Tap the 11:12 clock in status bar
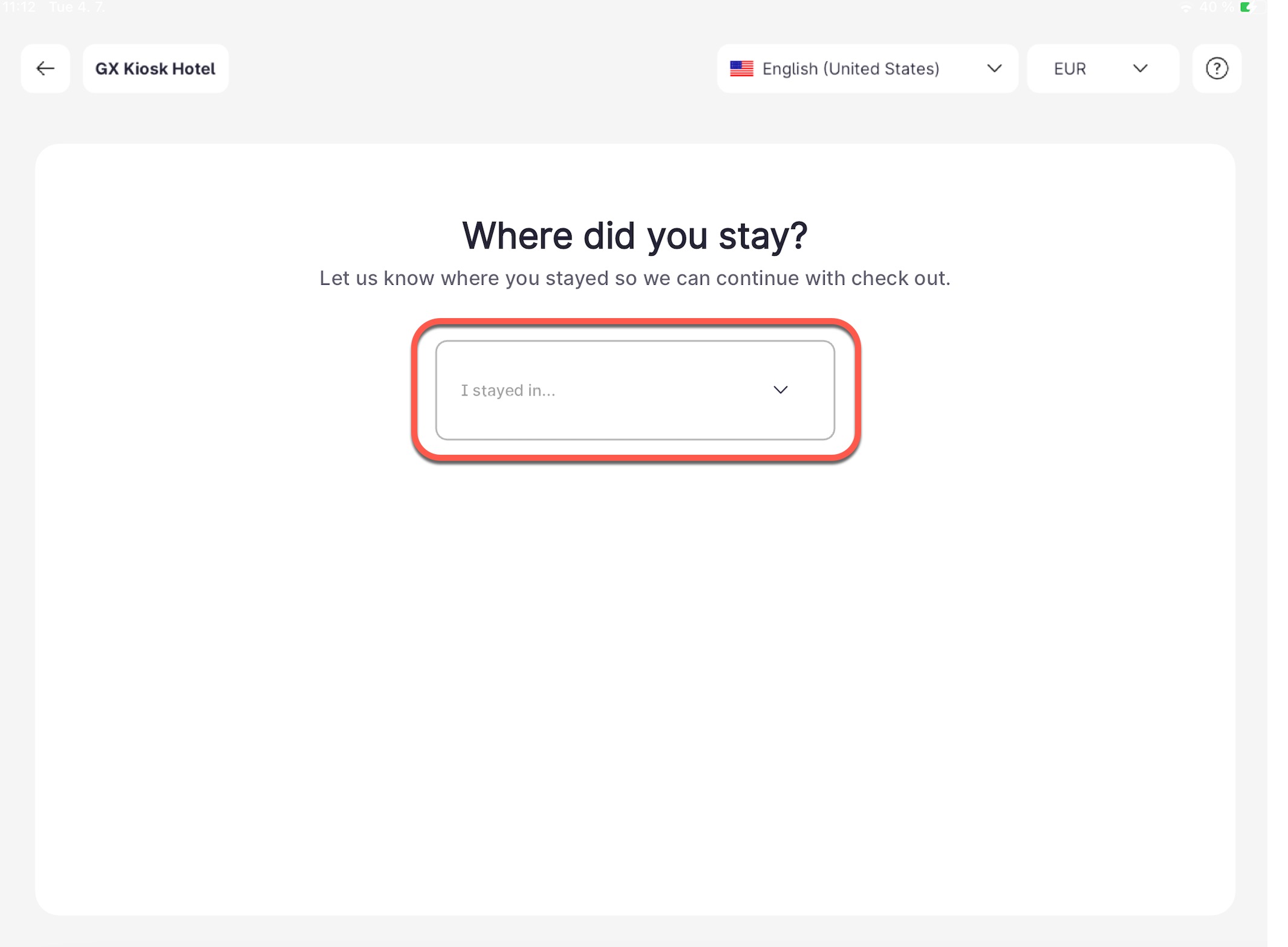Image resolution: width=1288 pixels, height=947 pixels. tap(19, 7)
